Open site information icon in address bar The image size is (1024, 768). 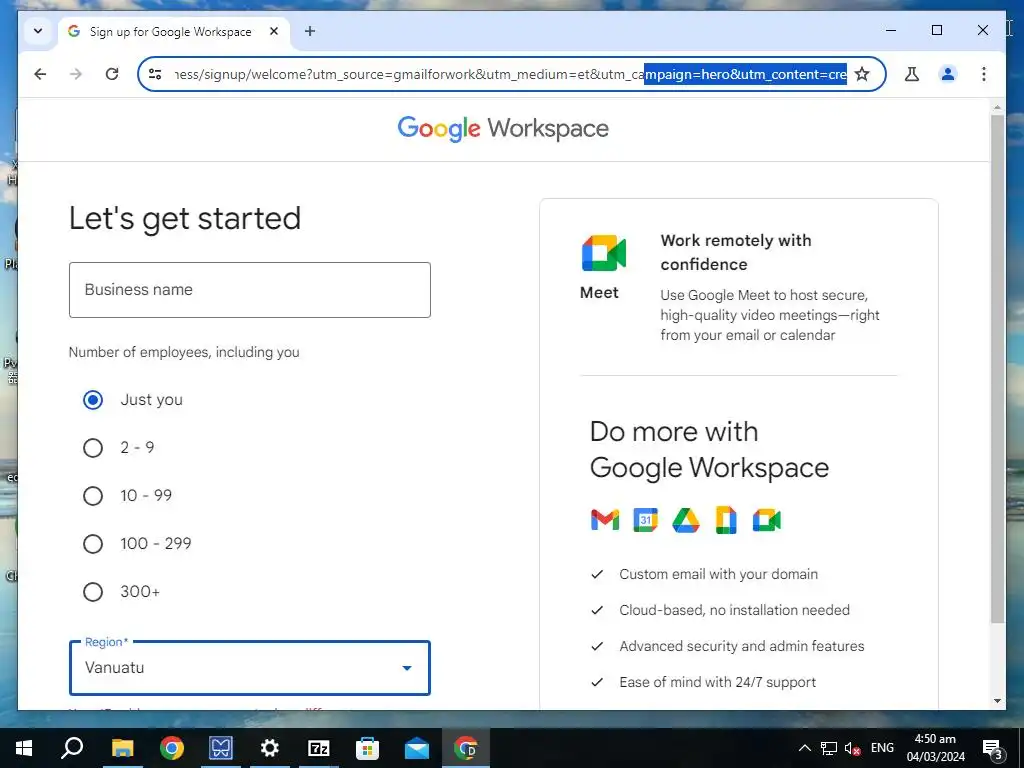tap(155, 74)
